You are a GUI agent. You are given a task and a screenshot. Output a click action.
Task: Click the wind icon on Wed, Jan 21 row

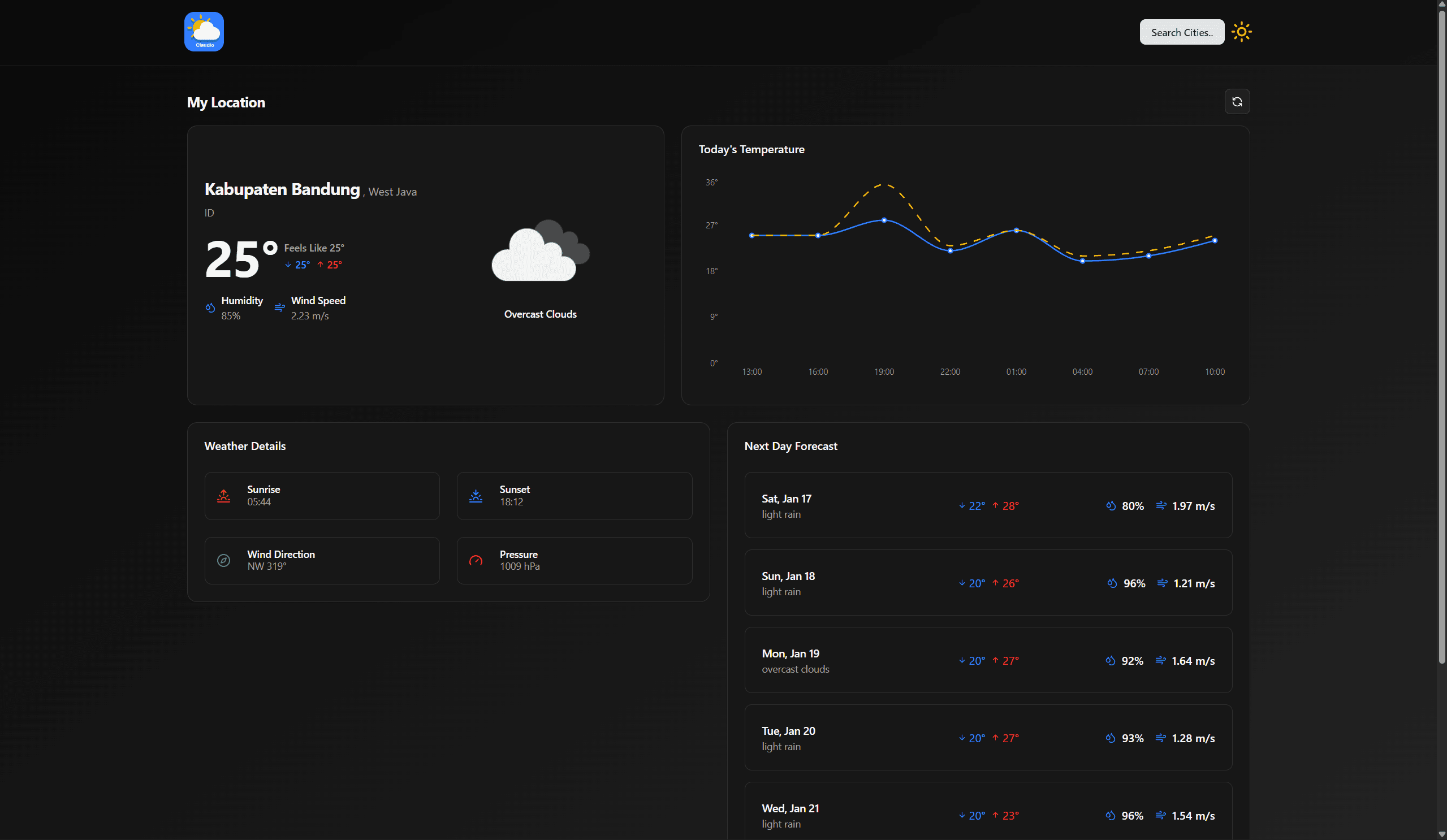(x=1160, y=816)
